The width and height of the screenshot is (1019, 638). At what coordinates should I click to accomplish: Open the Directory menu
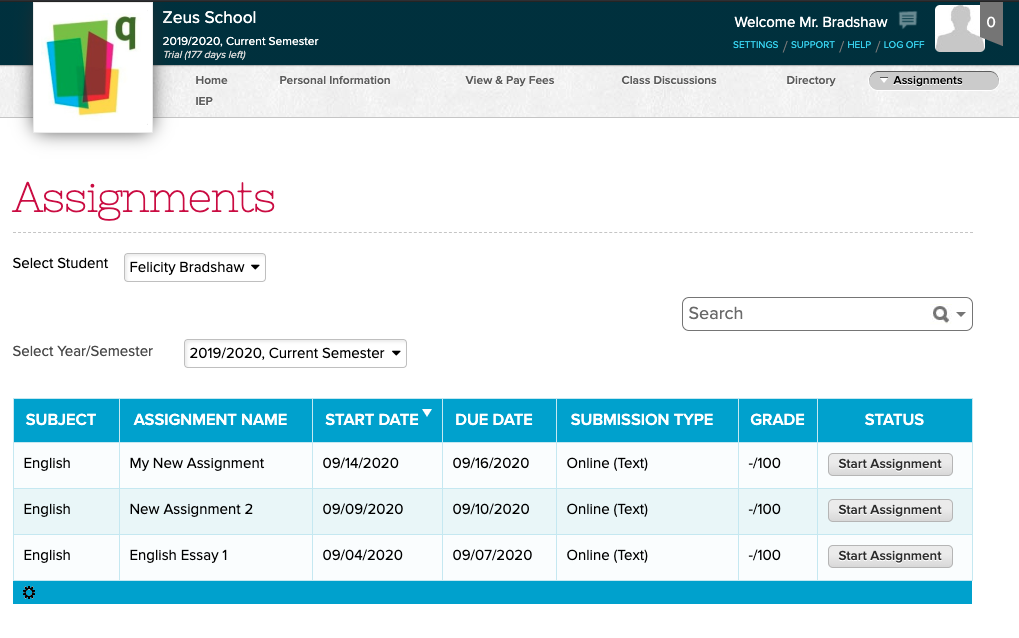pyautogui.click(x=810, y=81)
